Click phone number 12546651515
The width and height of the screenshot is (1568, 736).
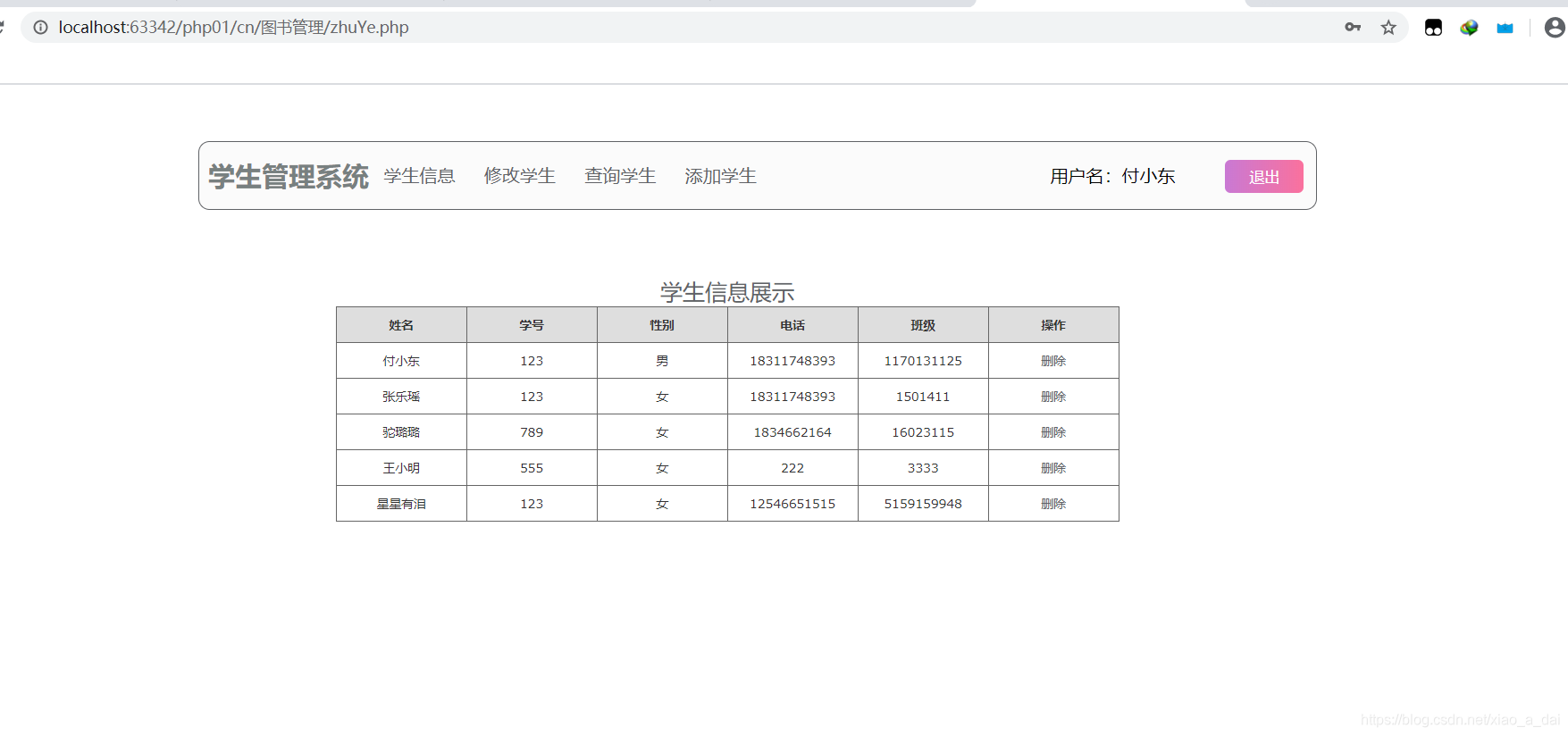pos(792,504)
